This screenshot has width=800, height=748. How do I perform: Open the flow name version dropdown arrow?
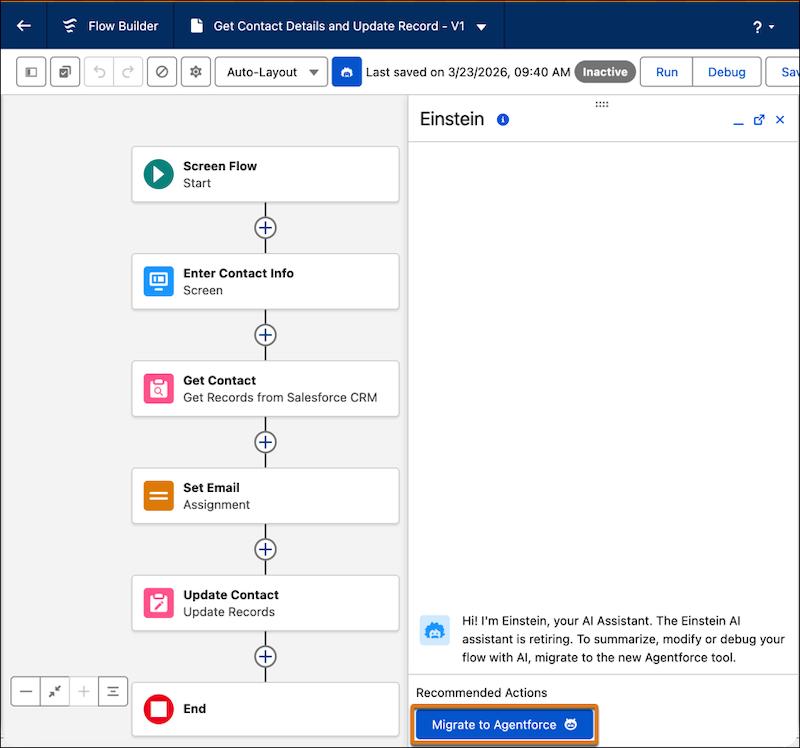click(481, 27)
